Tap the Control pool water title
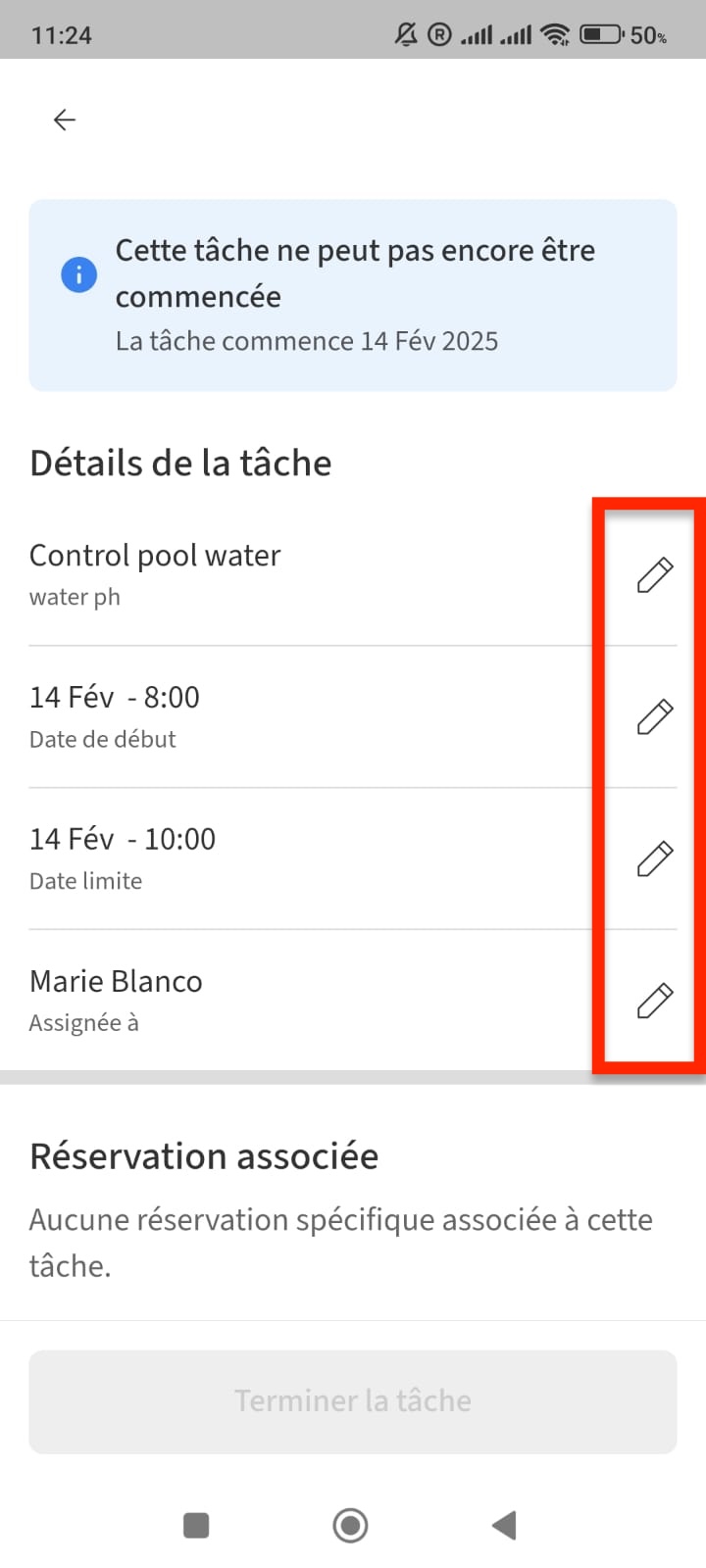This screenshot has width=706, height=1568. click(x=155, y=556)
